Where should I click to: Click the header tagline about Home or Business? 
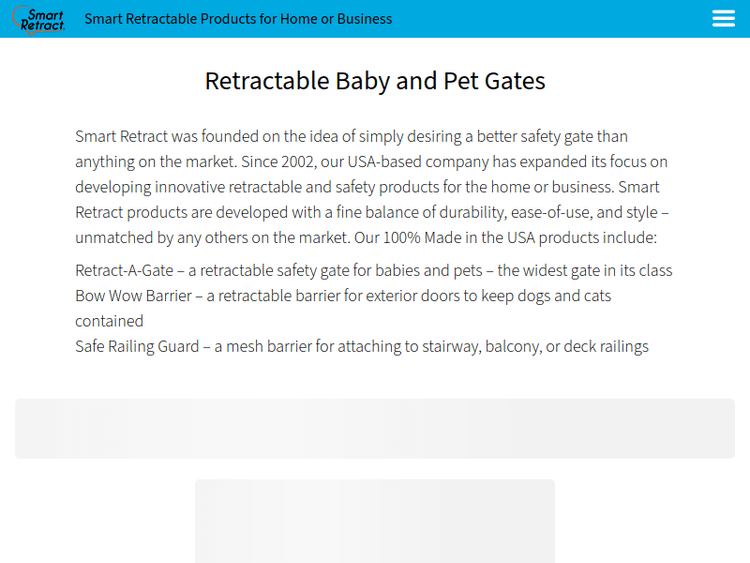[238, 19]
